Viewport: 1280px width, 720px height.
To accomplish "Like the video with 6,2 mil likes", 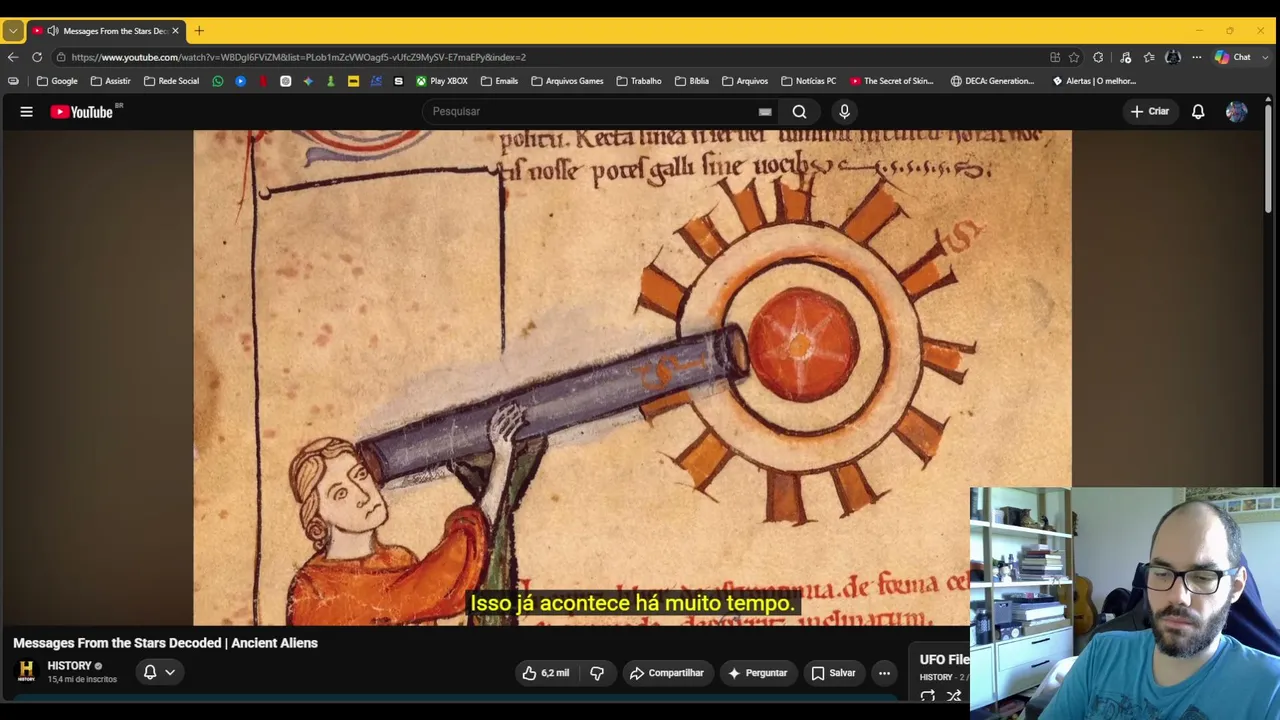I will [x=545, y=673].
